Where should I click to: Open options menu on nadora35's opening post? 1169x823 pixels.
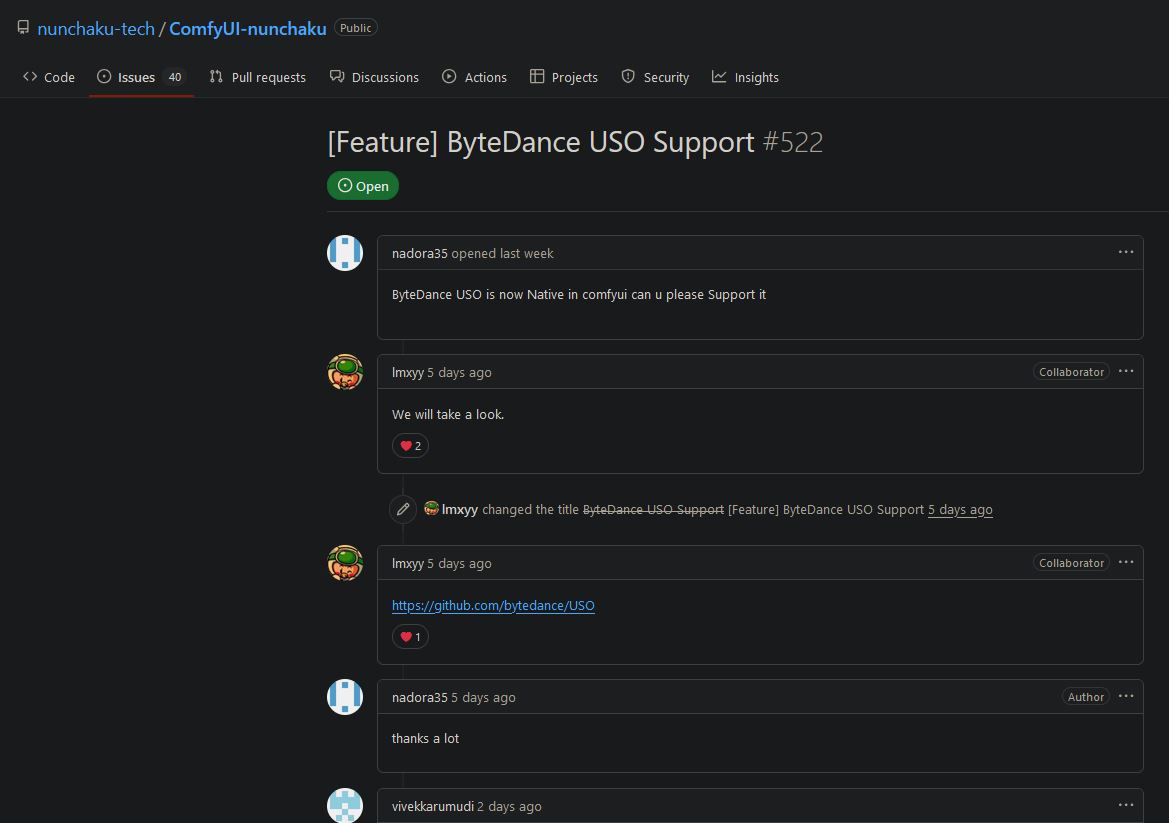point(1126,252)
